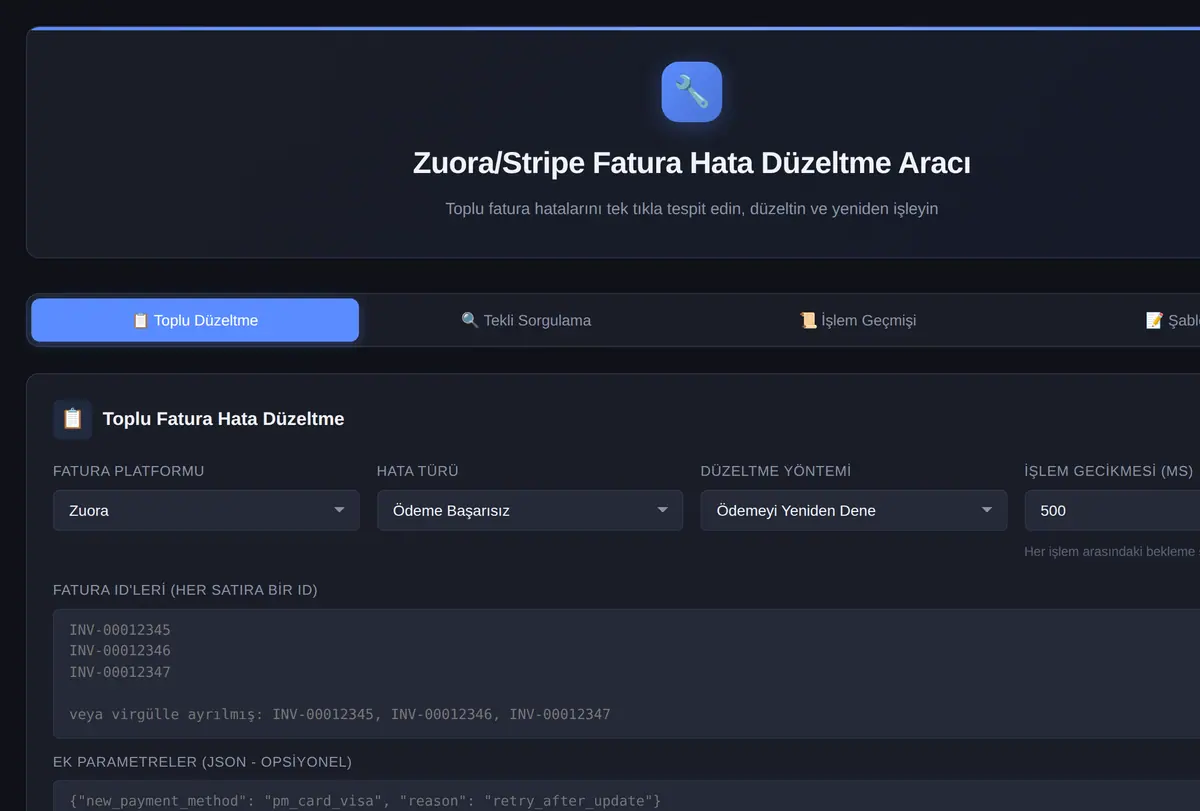Click the 'DÜZELTME YÖNTEMİ' label

776,471
